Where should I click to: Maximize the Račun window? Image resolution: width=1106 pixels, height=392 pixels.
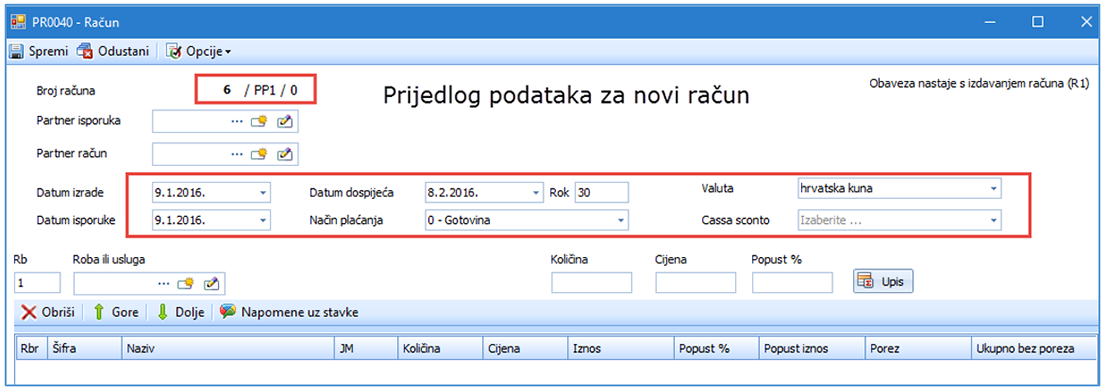(x=1038, y=22)
